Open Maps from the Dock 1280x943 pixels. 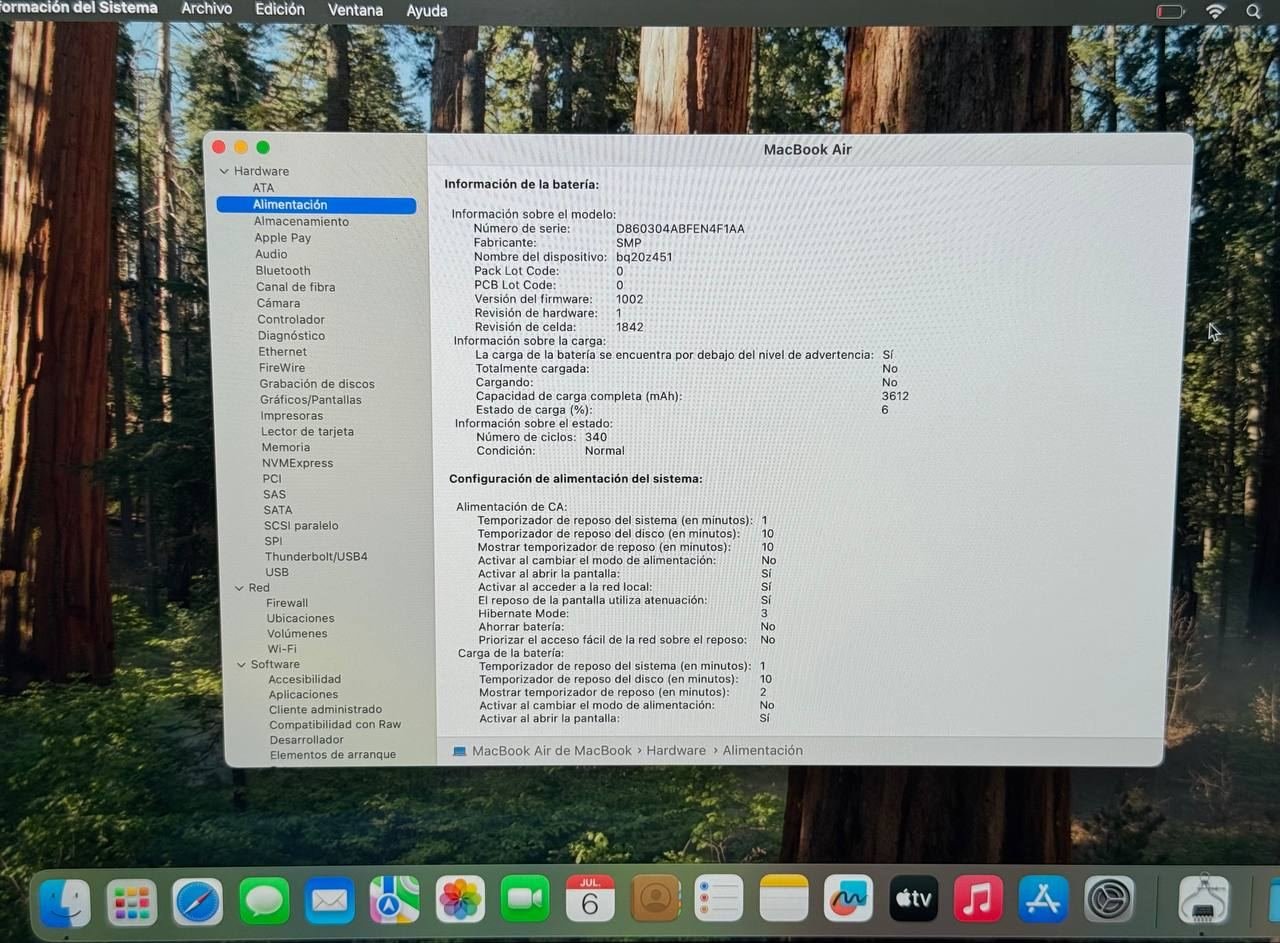click(394, 900)
